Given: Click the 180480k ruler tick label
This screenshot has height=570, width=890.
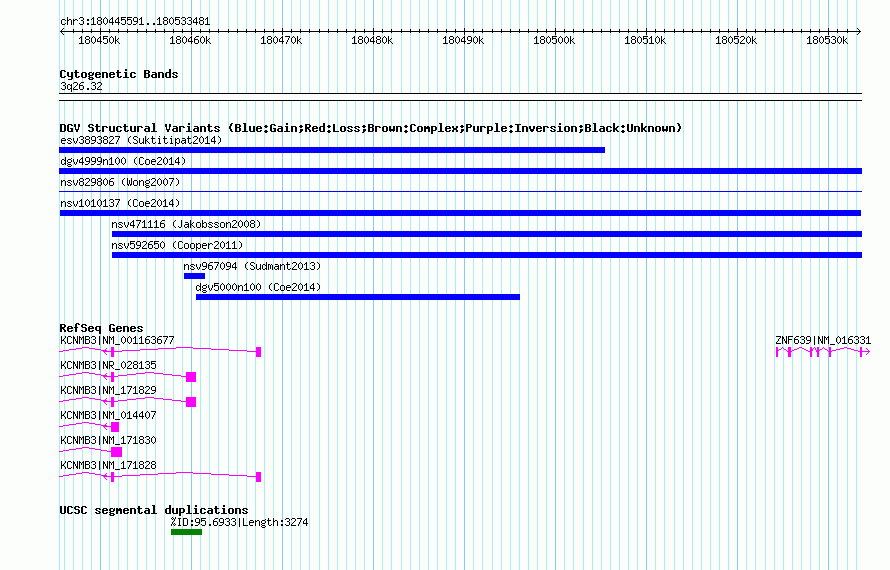Looking at the screenshot, I should 372,40.
